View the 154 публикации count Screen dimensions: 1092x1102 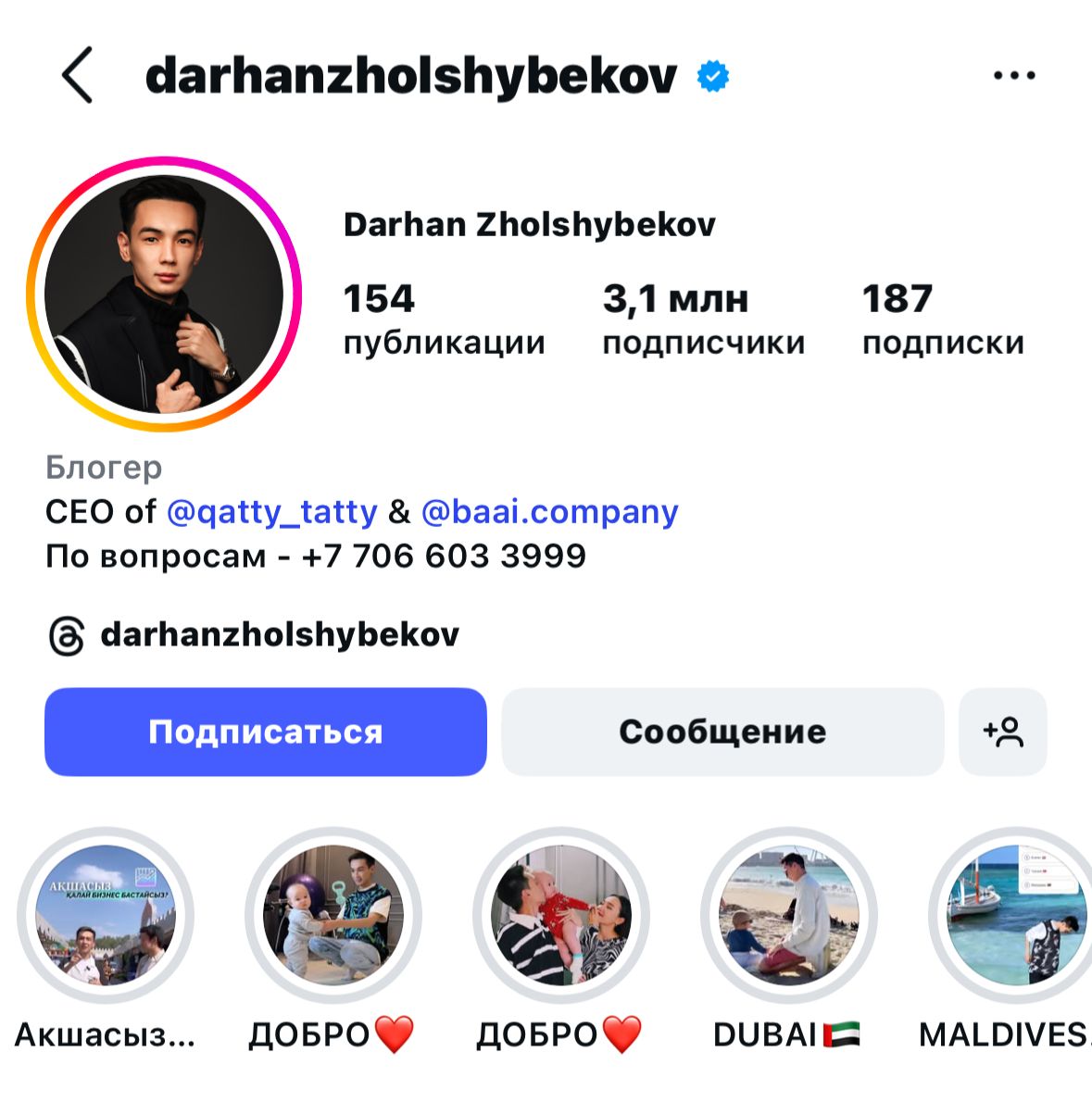pos(444,319)
